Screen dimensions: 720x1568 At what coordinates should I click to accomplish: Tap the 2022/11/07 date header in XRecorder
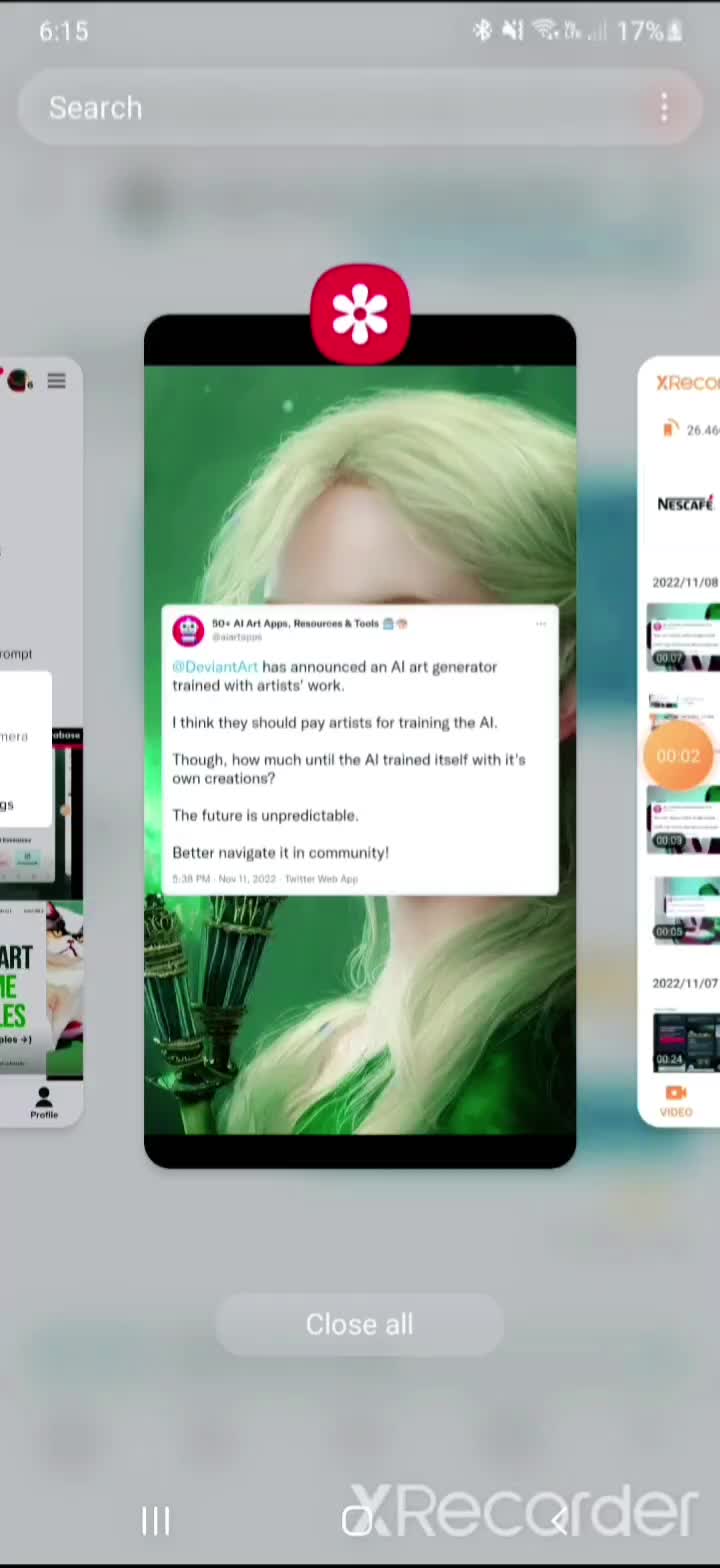point(685,983)
